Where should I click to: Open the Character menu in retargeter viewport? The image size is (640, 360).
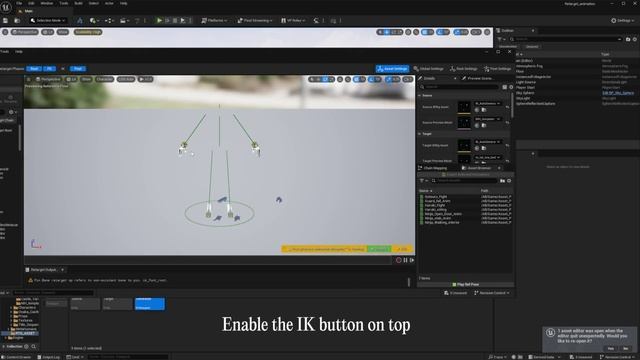click(104, 79)
